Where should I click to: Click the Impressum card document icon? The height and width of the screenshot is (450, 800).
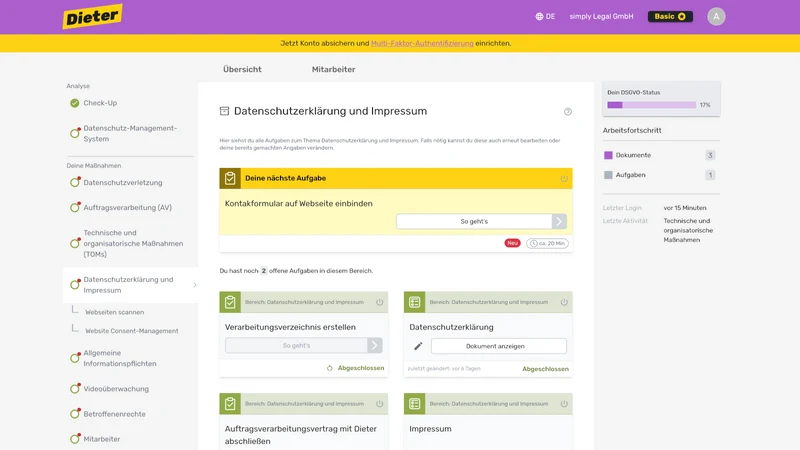(414, 404)
